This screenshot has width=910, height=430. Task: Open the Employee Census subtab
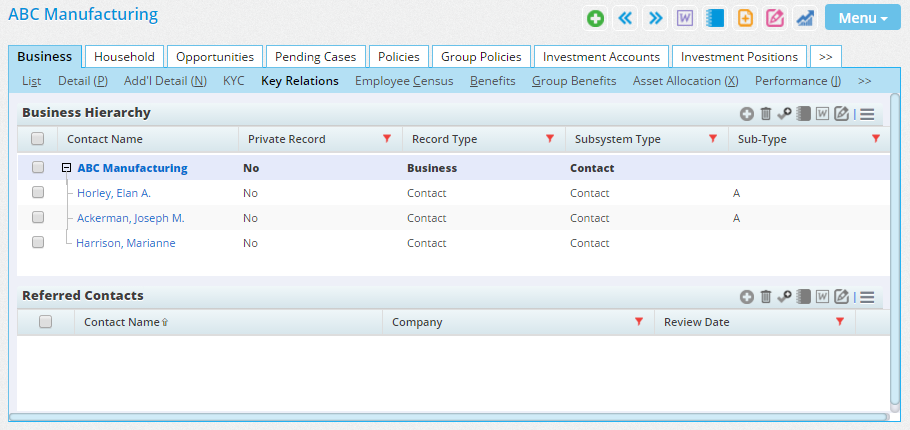point(403,81)
